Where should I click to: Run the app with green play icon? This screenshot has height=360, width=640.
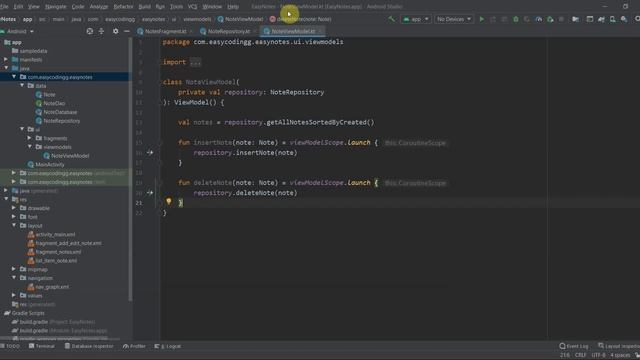click(482, 19)
